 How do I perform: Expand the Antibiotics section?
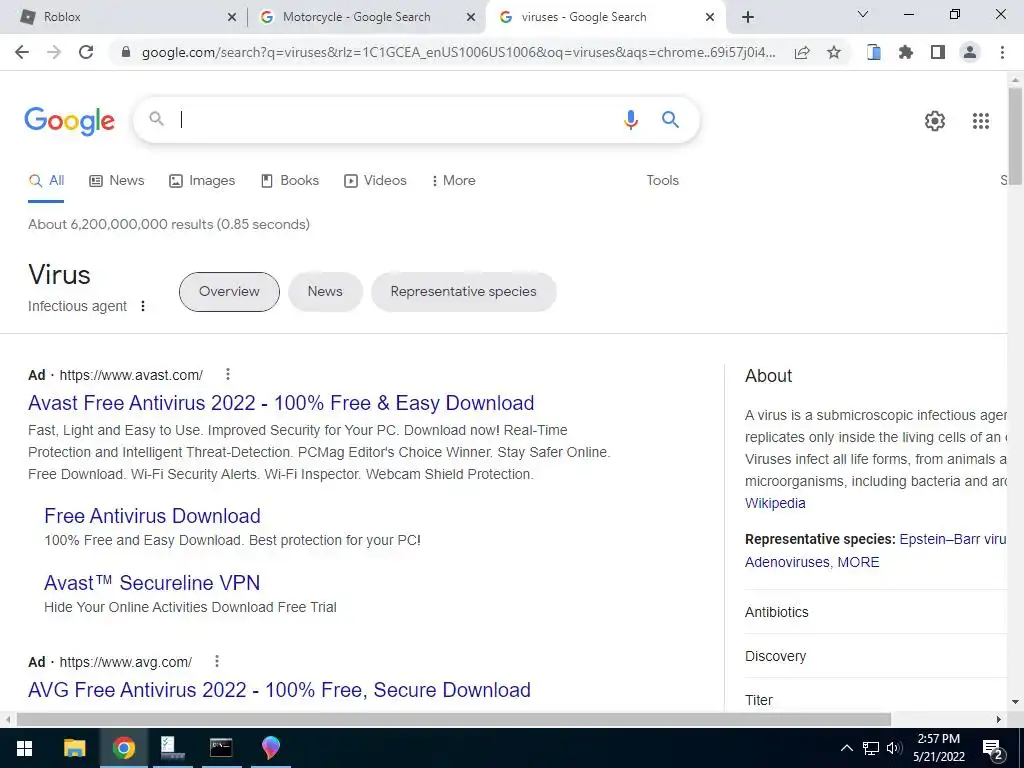tap(875, 612)
